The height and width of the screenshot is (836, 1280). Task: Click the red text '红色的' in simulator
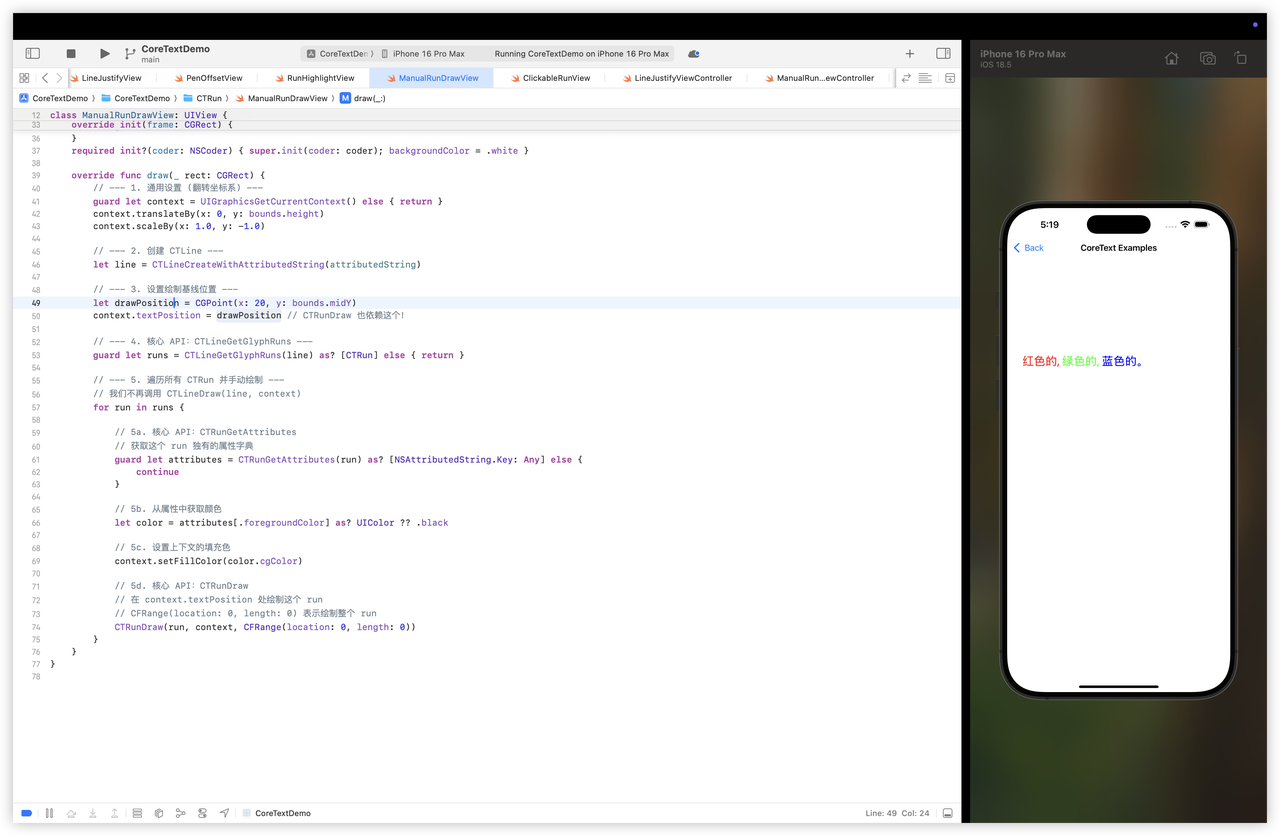1040,361
